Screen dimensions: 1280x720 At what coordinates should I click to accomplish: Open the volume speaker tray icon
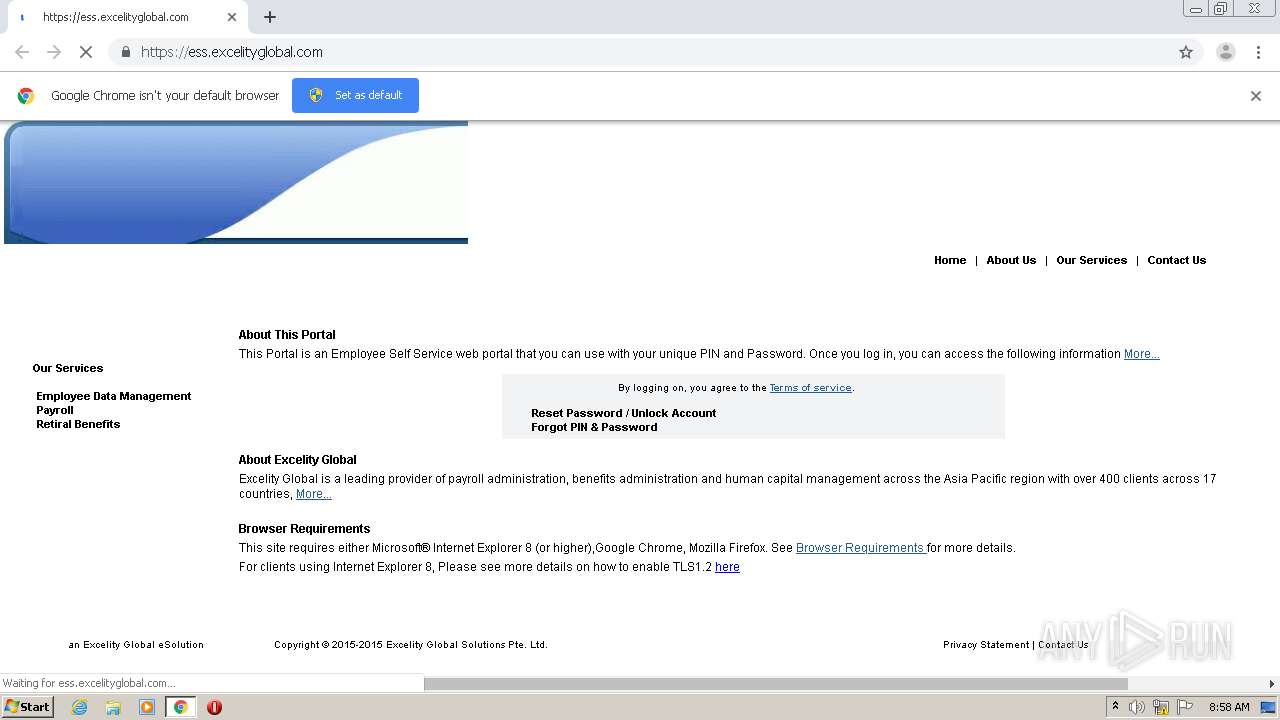tap(1137, 707)
